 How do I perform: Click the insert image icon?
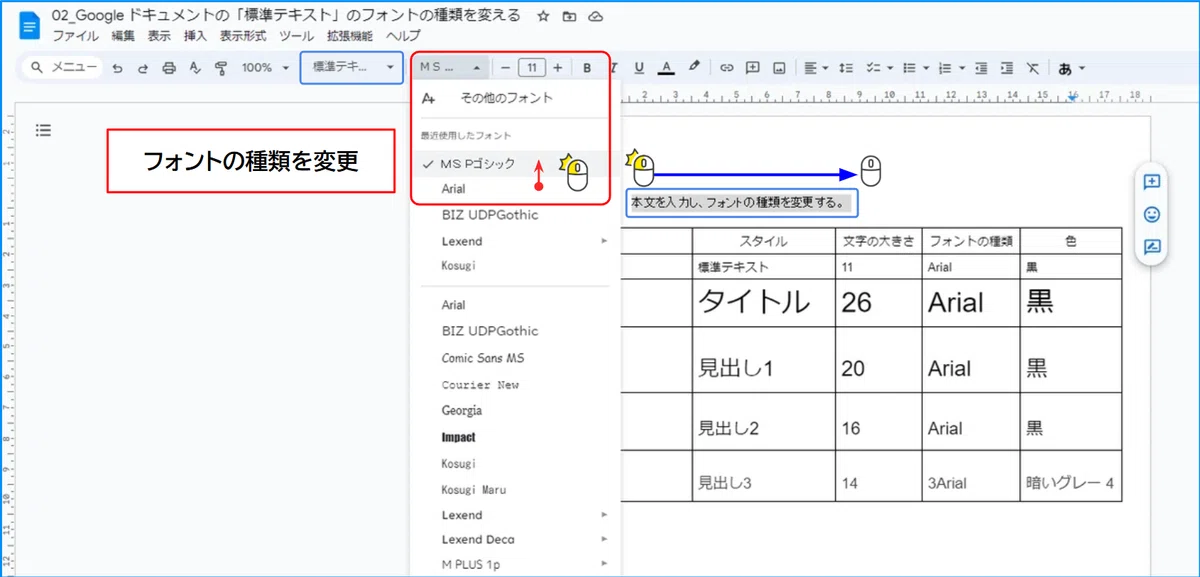[779, 68]
